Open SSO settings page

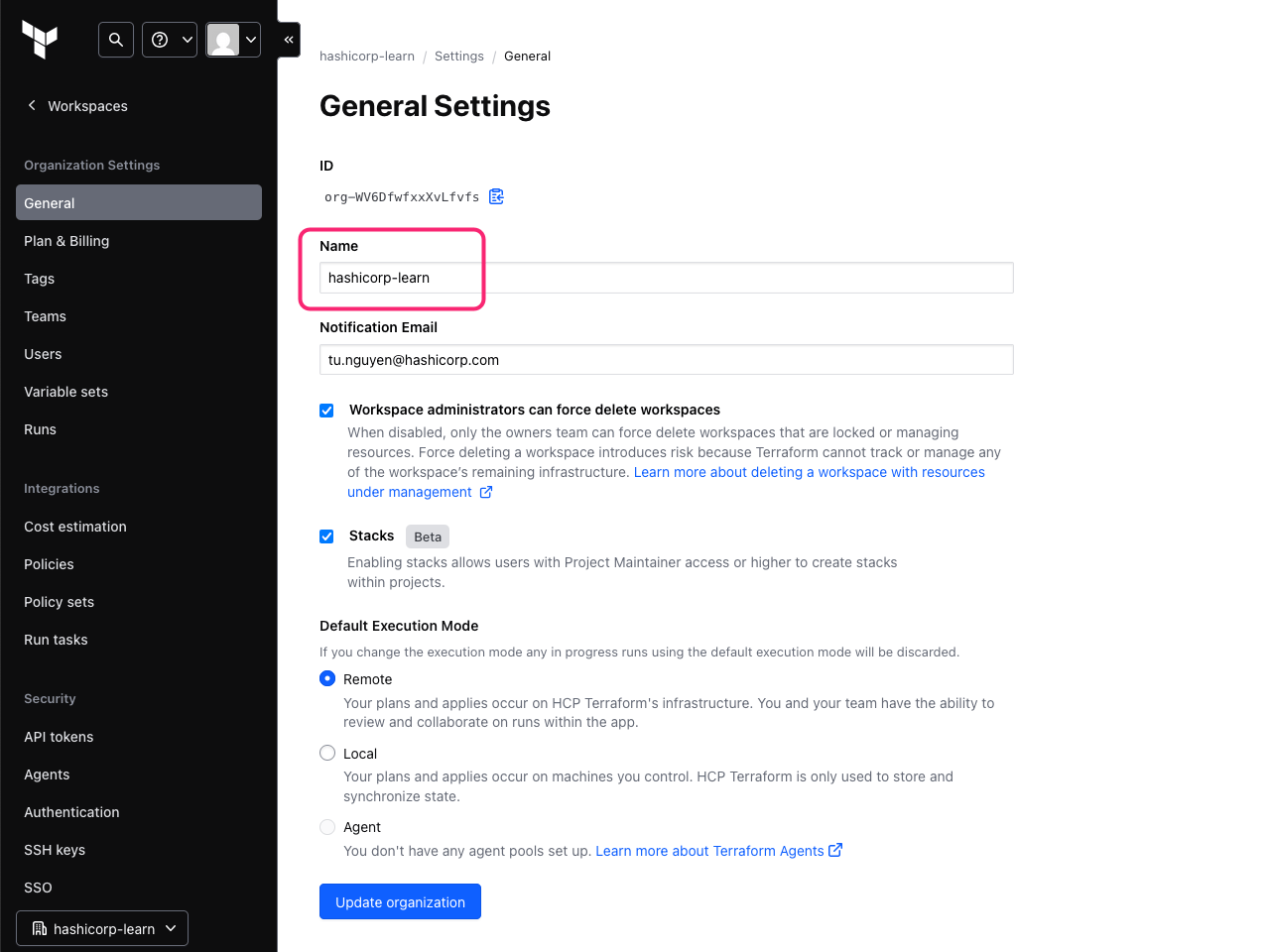(x=139, y=888)
